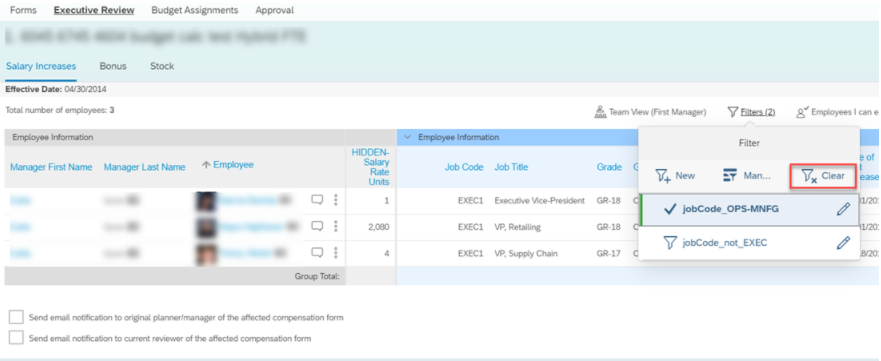Click the Executive Vice-President job title cell
Screen dimensions: 881x361
click(539, 200)
